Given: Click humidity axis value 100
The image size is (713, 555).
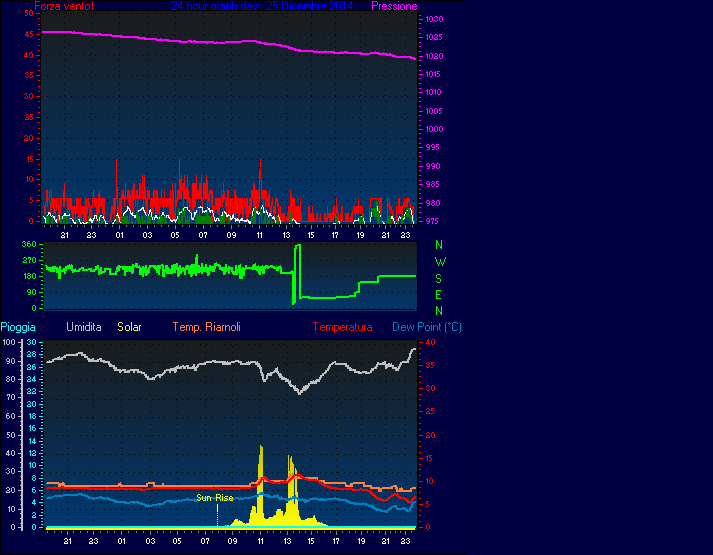Looking at the screenshot, I should pyautogui.click(x=10, y=342).
